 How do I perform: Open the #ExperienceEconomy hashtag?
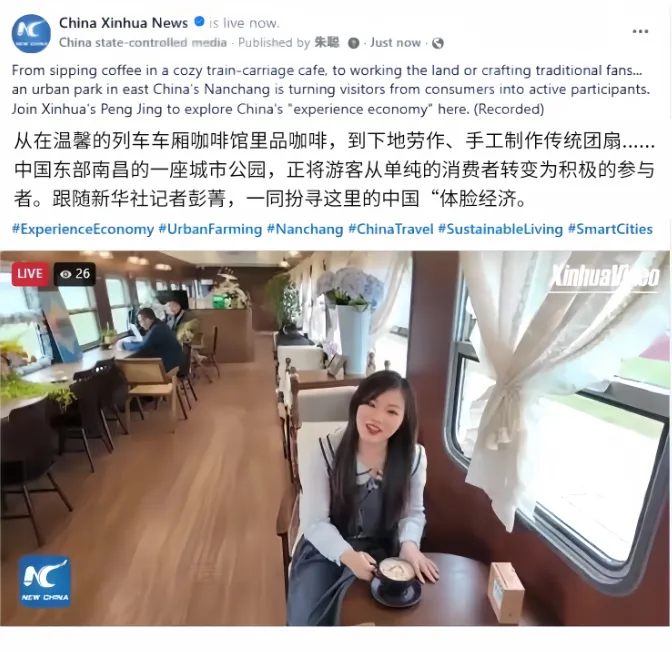click(83, 229)
